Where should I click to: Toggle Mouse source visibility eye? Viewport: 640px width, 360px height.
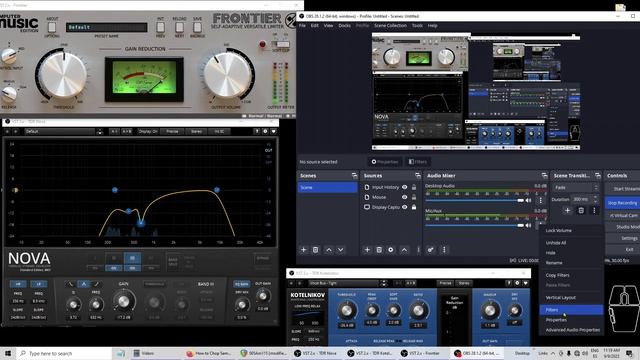[404, 197]
